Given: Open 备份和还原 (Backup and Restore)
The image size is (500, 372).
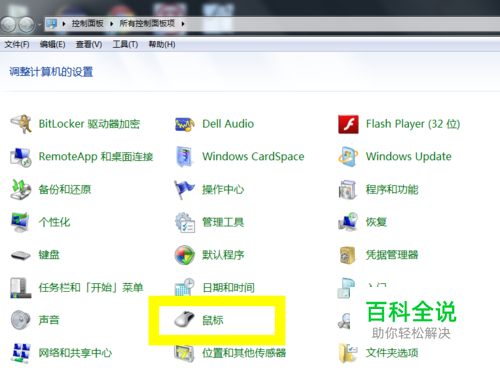Looking at the screenshot, I should (x=51, y=189).
